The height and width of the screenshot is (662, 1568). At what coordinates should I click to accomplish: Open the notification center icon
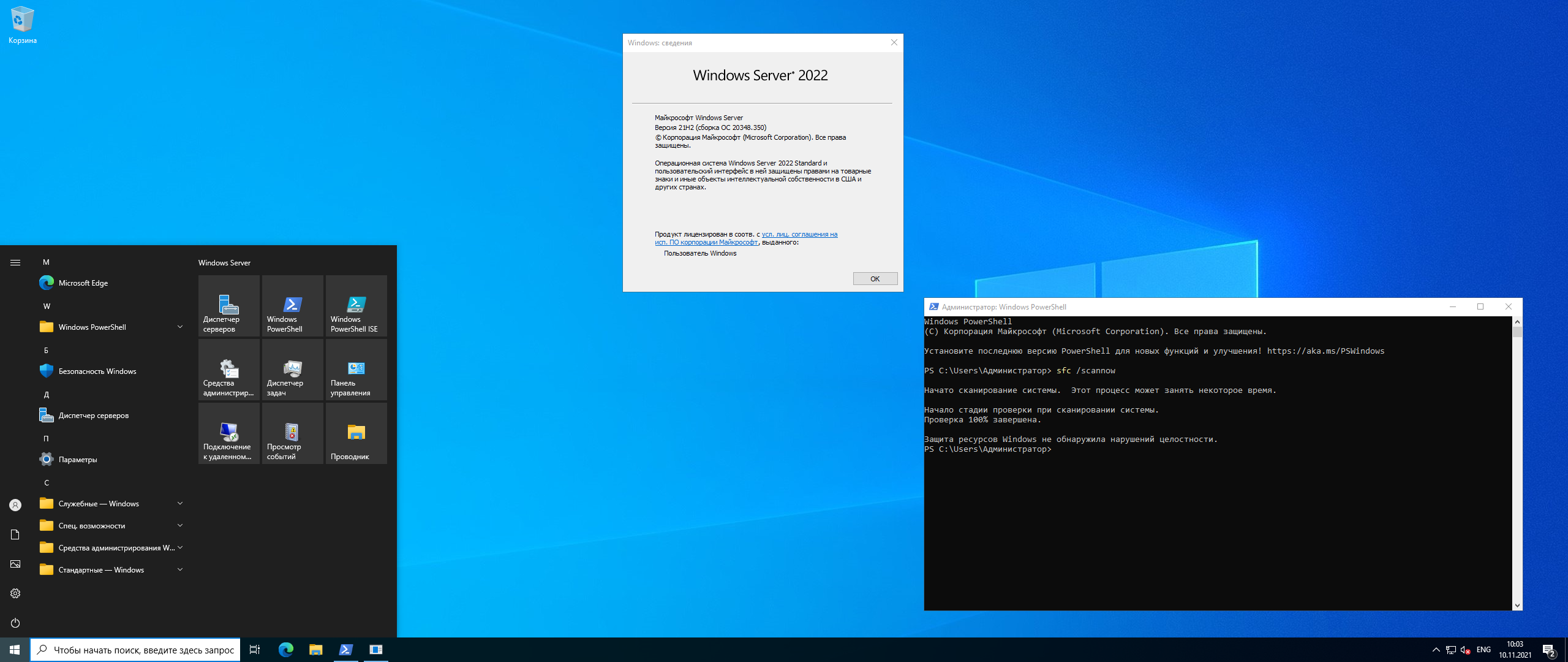1549,650
